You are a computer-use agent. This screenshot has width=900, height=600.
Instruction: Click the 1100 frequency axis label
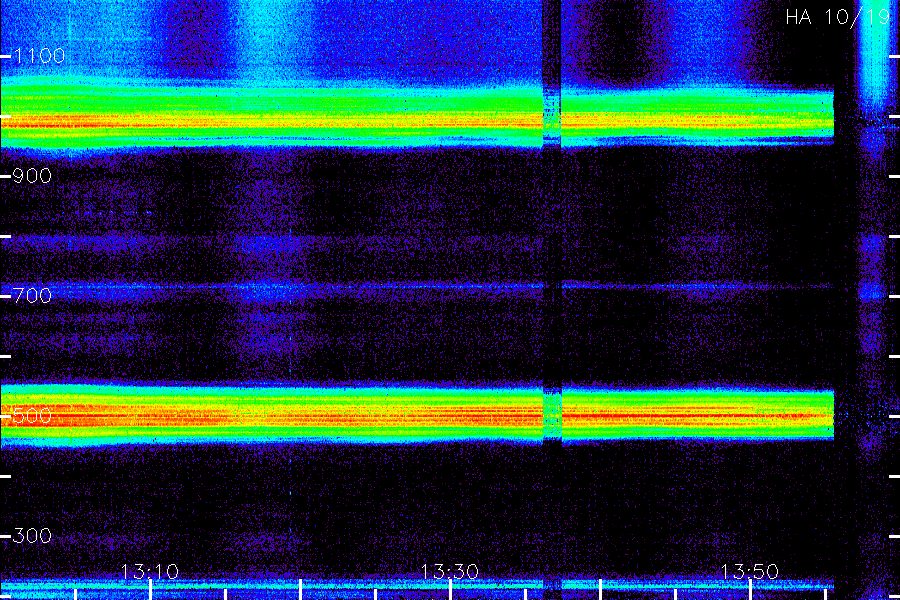[x=39, y=56]
